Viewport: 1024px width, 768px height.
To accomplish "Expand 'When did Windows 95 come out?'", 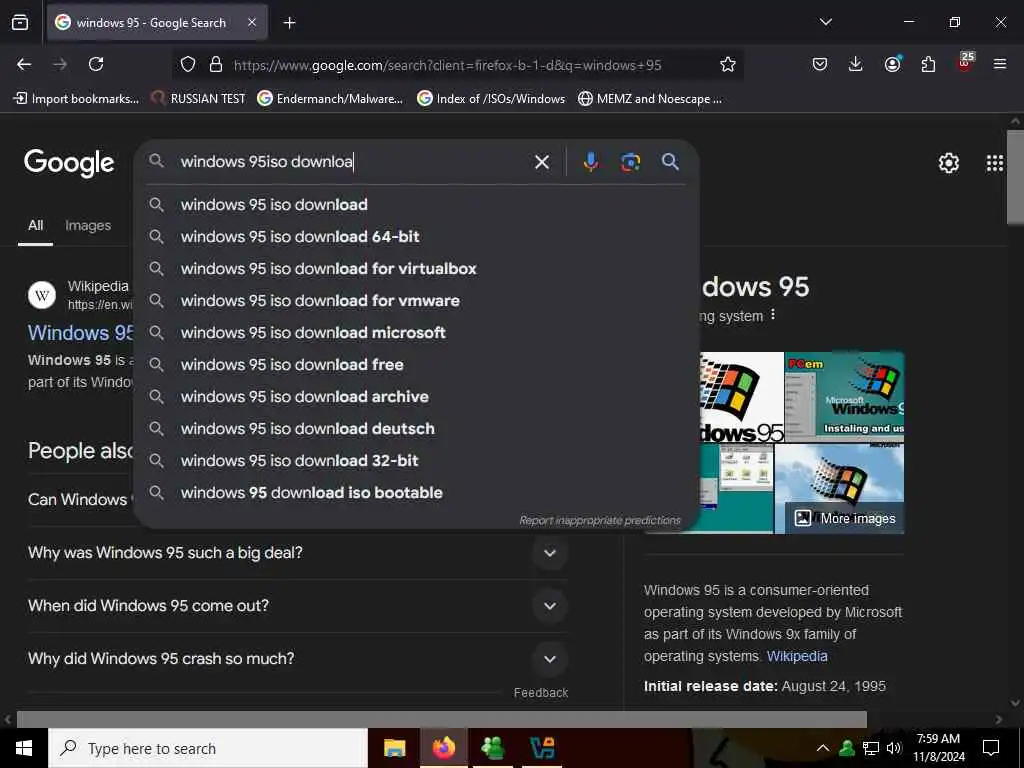I will tap(297, 605).
